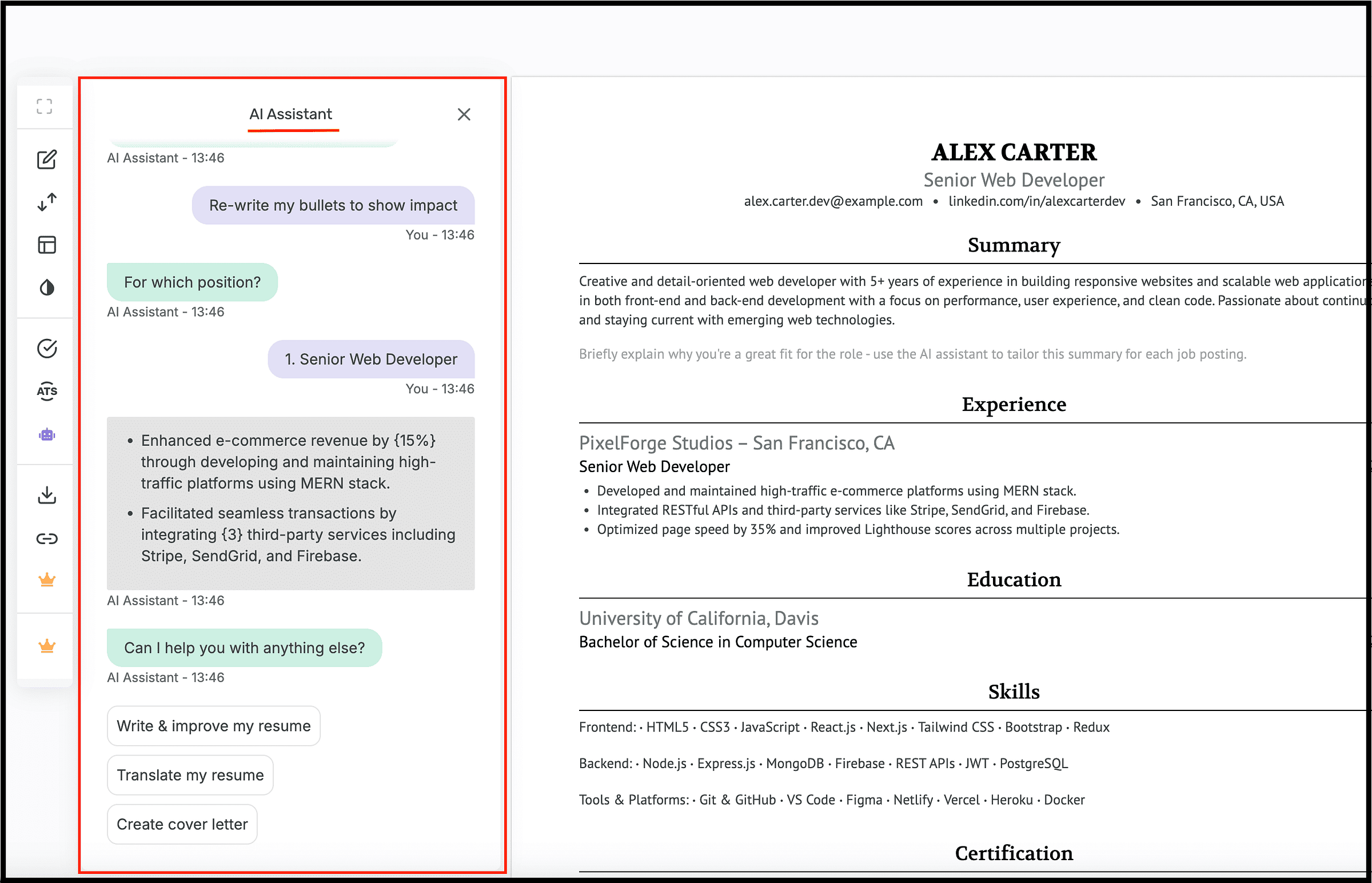
Task: Select the AI Assistant tab
Action: tap(290, 114)
